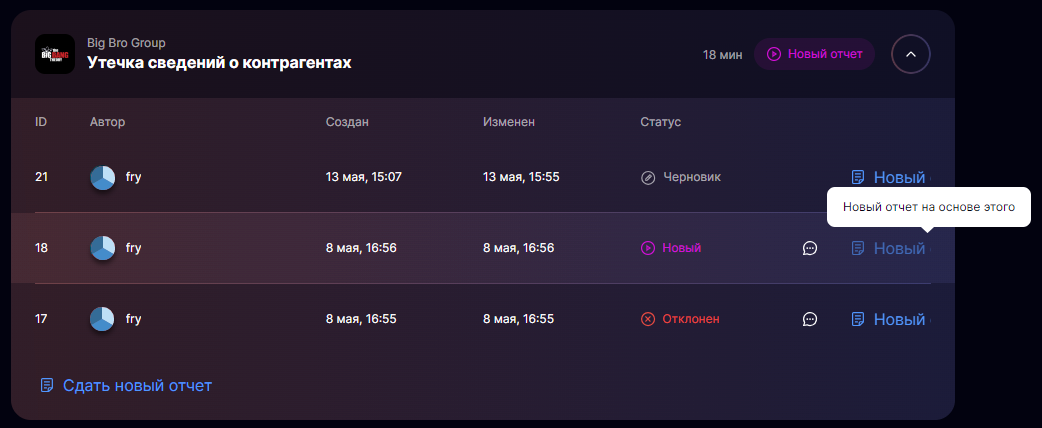Collapse the report list with chevron button
The width and height of the screenshot is (1042, 428).
[910, 54]
